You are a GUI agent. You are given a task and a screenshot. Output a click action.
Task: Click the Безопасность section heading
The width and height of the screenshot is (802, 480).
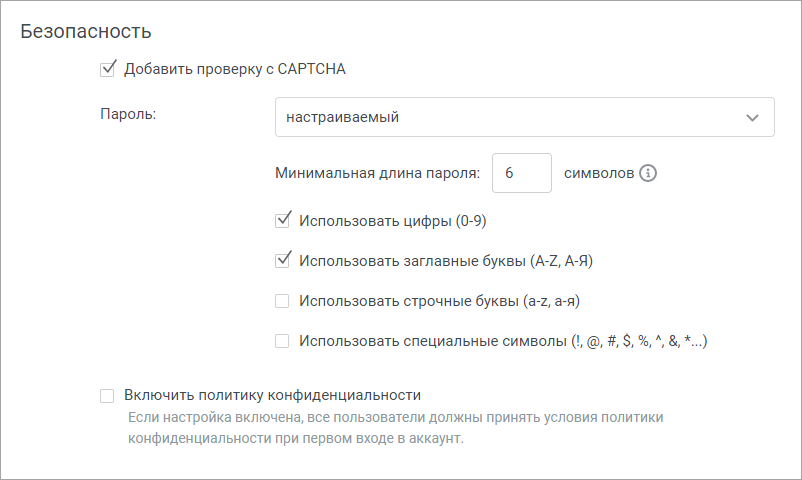86,31
